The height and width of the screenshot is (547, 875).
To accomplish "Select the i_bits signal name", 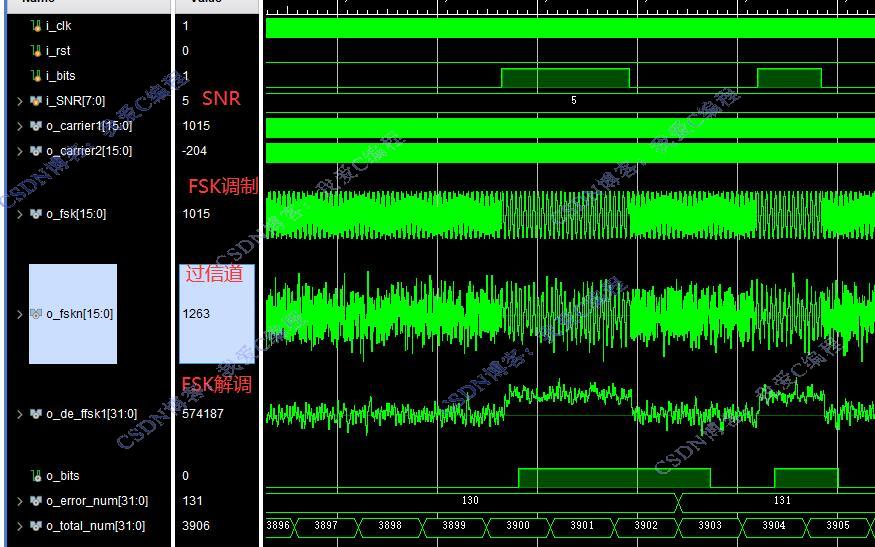I will 61,76.
